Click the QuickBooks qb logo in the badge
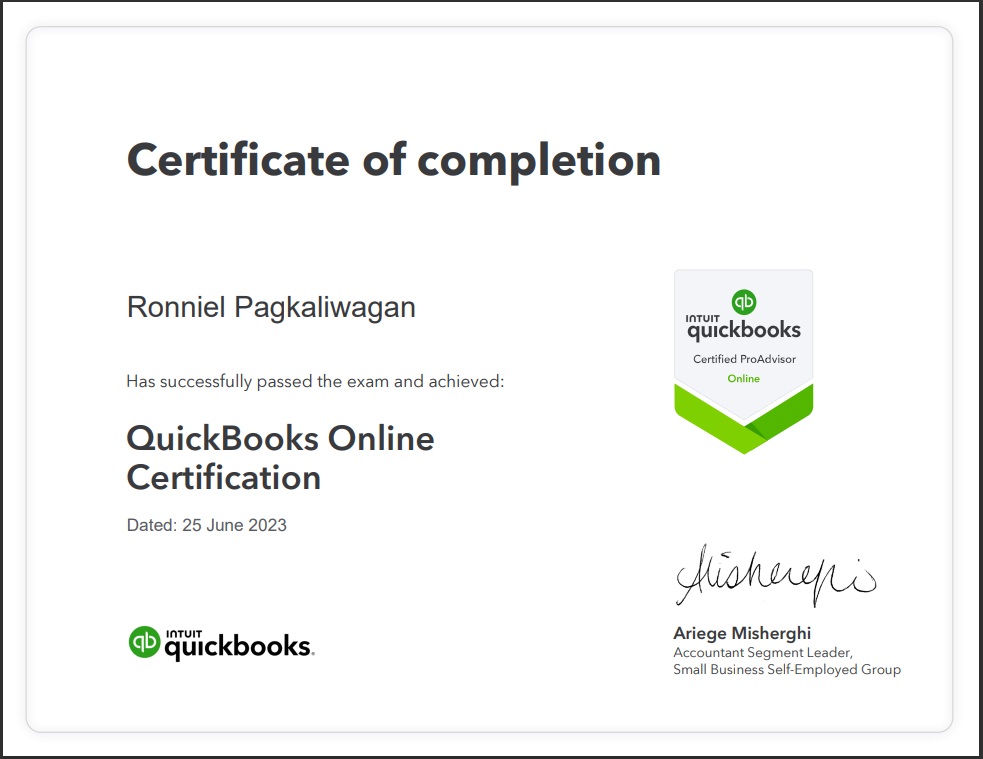The height and width of the screenshot is (759, 983). (744, 302)
